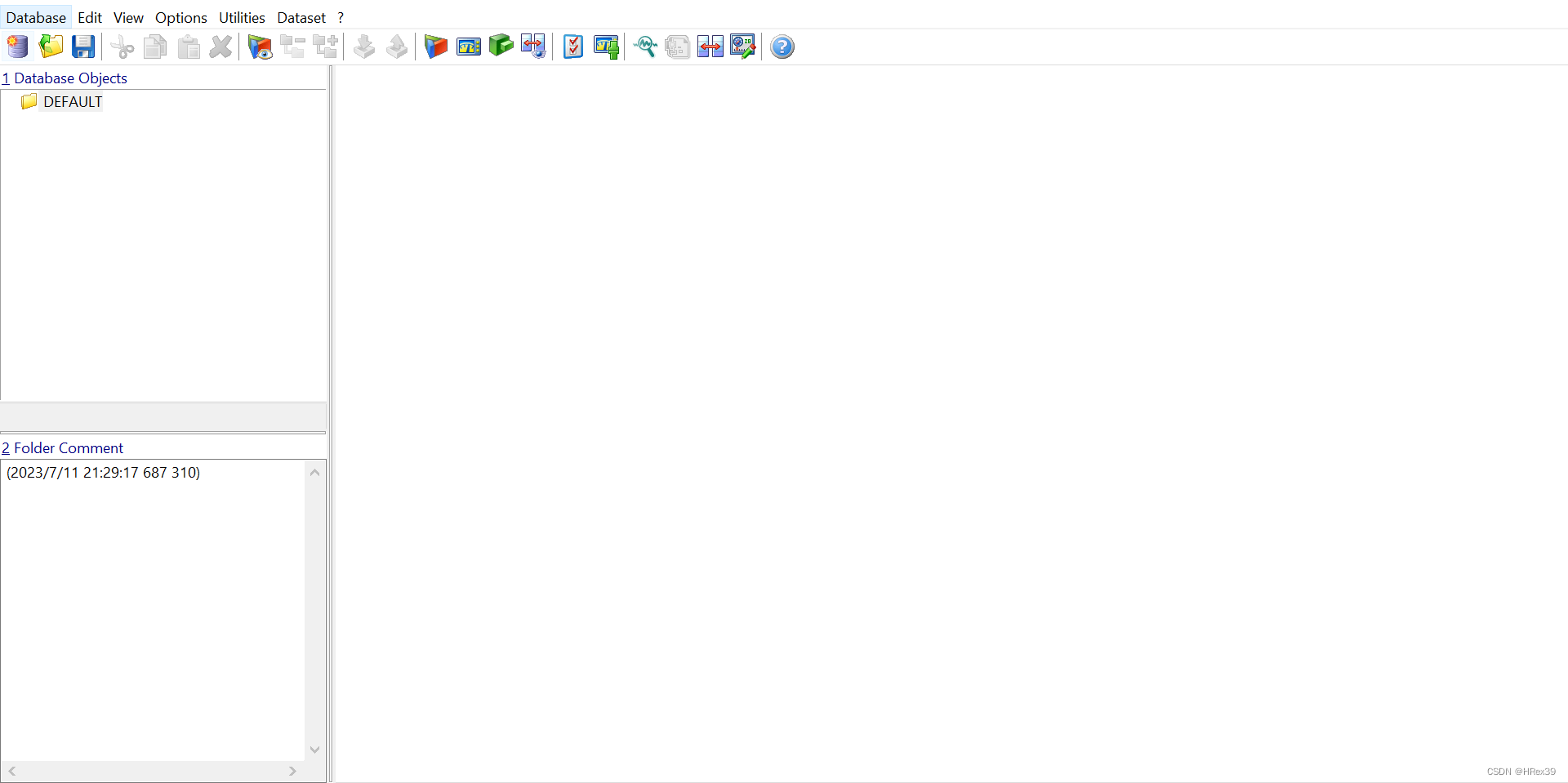Click the green 3D blocks icon
The height and width of the screenshot is (783, 1568).
[501, 46]
